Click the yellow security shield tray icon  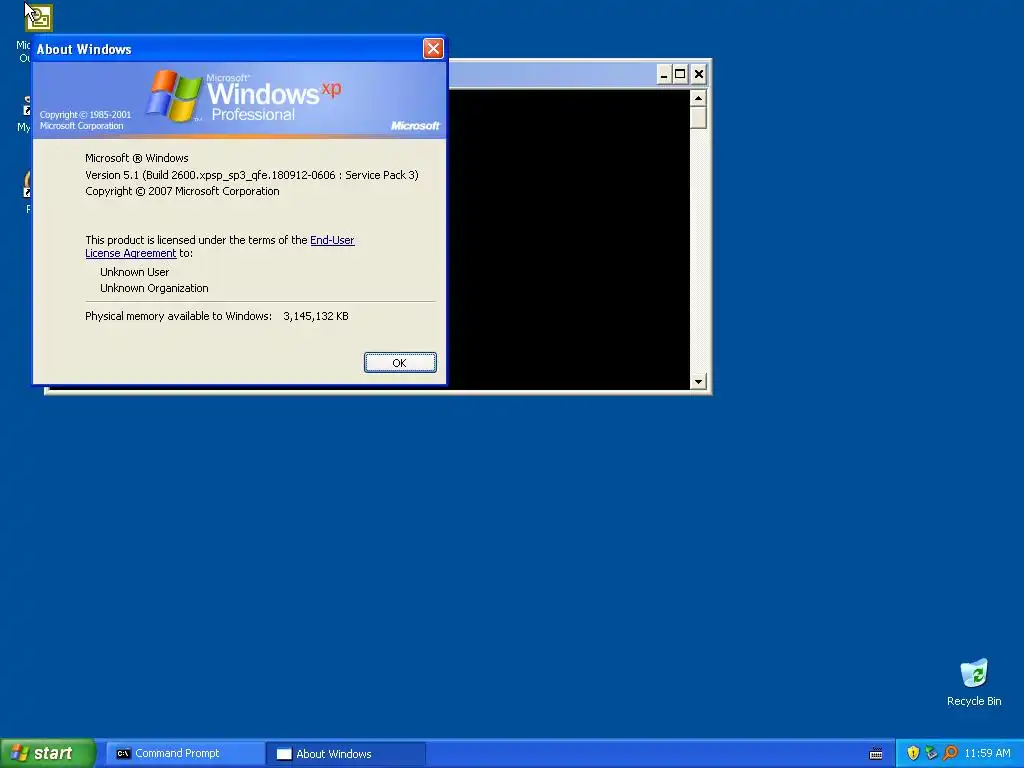tap(913, 753)
